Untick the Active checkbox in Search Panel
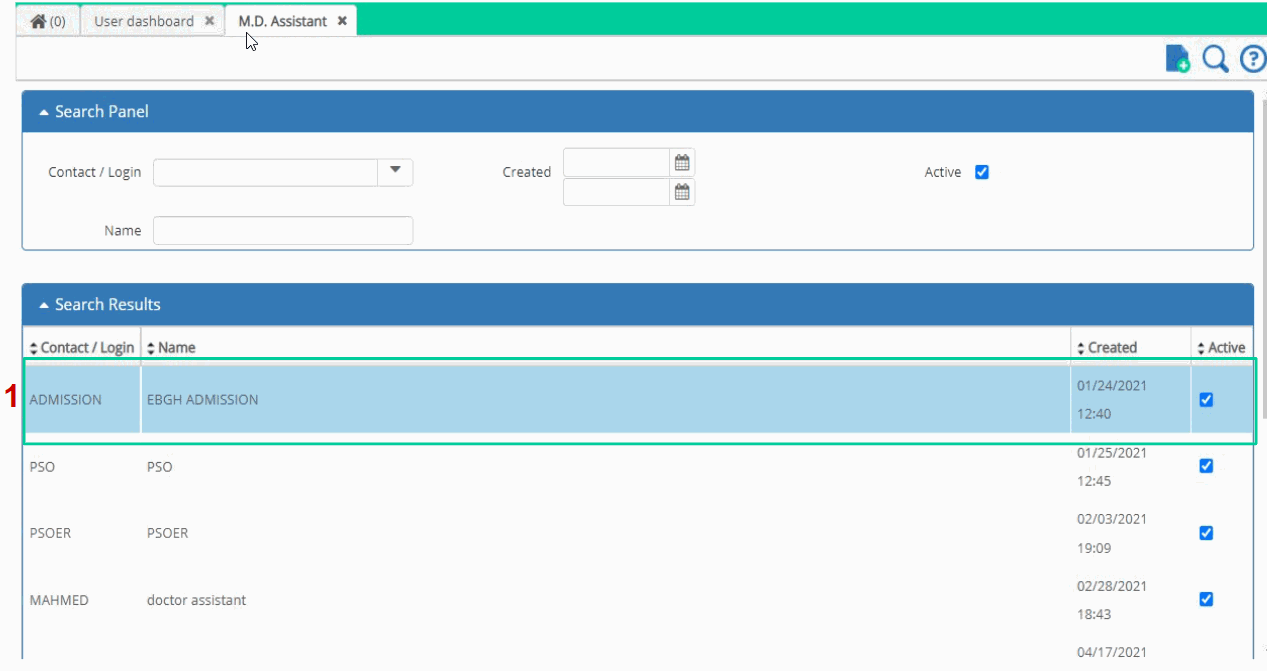This screenshot has height=671, width=1267. (x=982, y=172)
